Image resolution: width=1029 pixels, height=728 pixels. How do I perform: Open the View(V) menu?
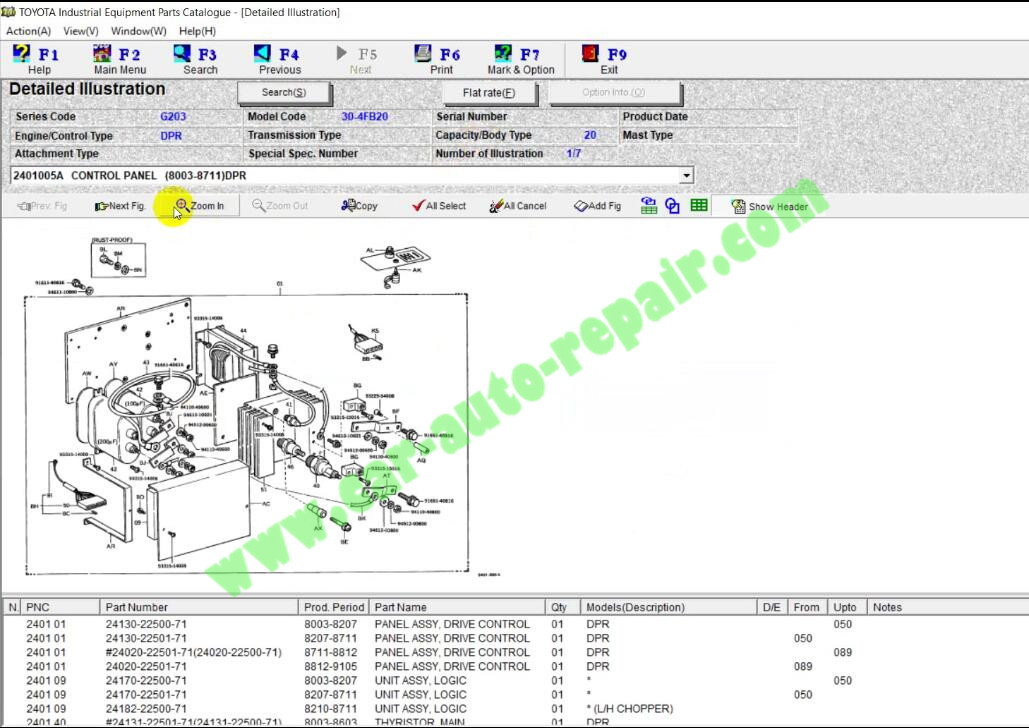(81, 31)
